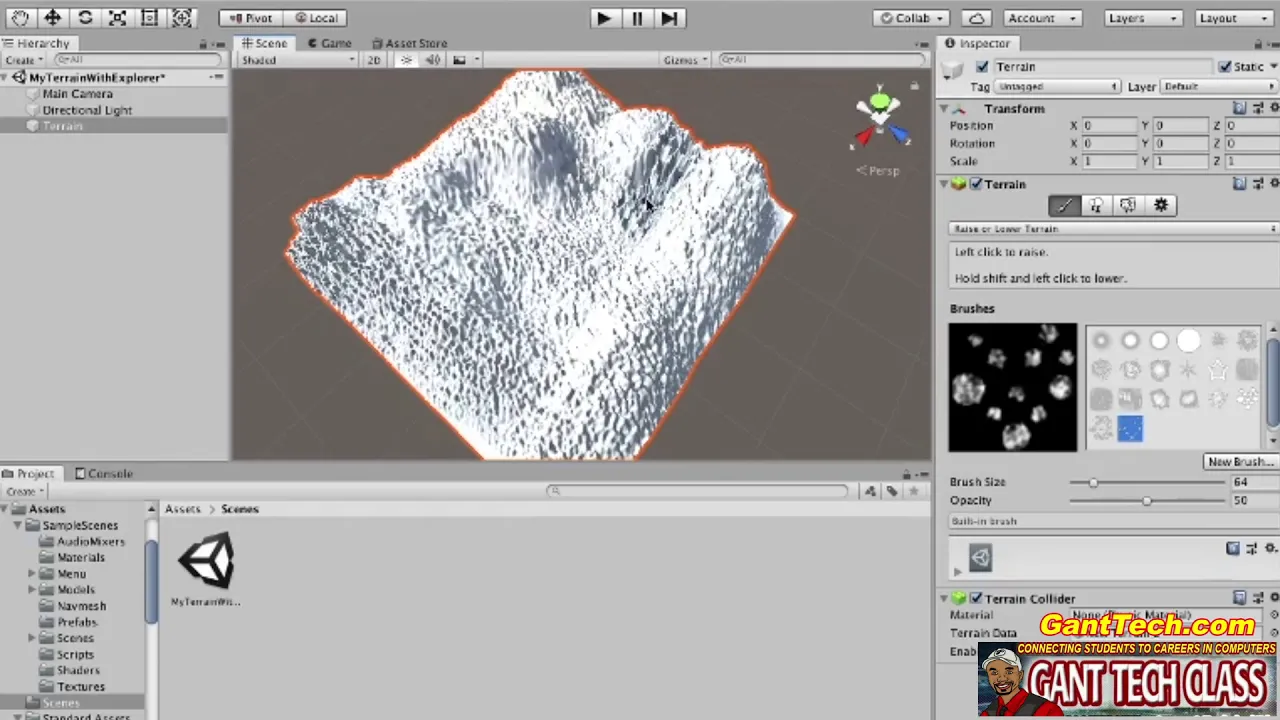
Task: Pick the blue highlighted scatter brush
Action: pos(1130,429)
